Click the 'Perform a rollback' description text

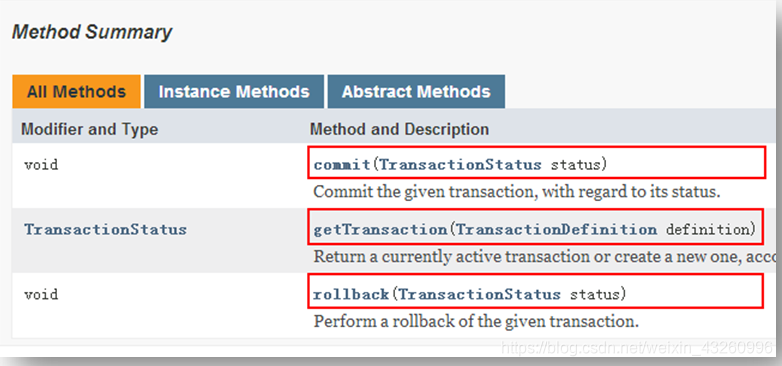click(476, 321)
